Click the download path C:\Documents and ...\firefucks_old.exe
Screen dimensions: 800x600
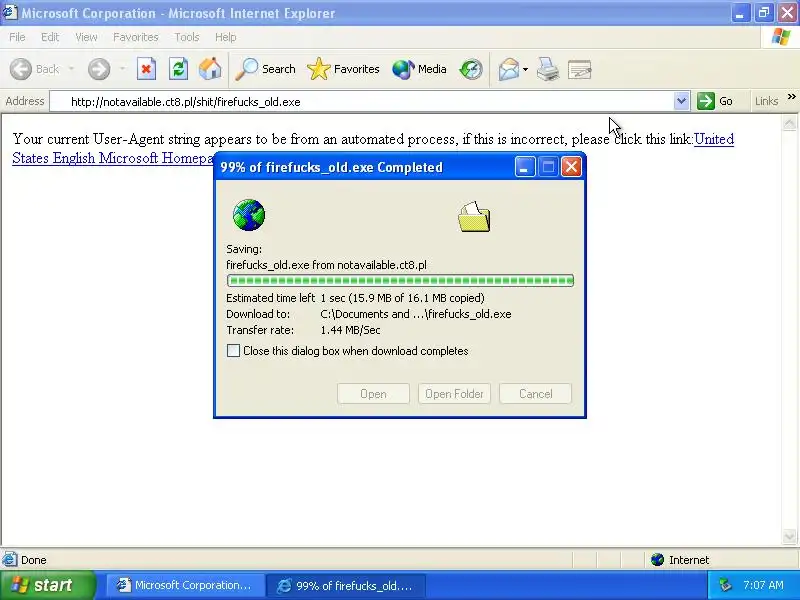point(416,314)
